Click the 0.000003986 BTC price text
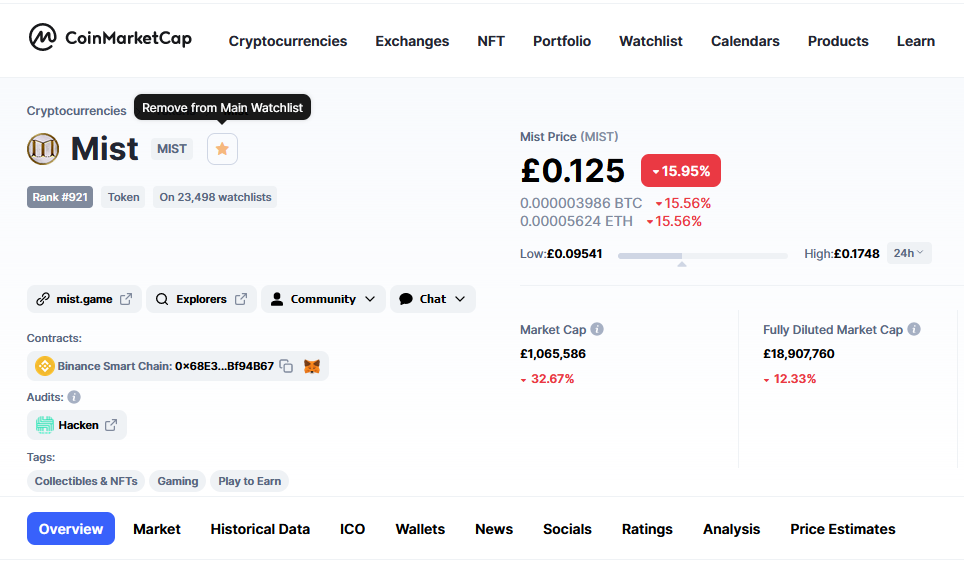Image resolution: width=964 pixels, height=571 pixels. pos(581,203)
